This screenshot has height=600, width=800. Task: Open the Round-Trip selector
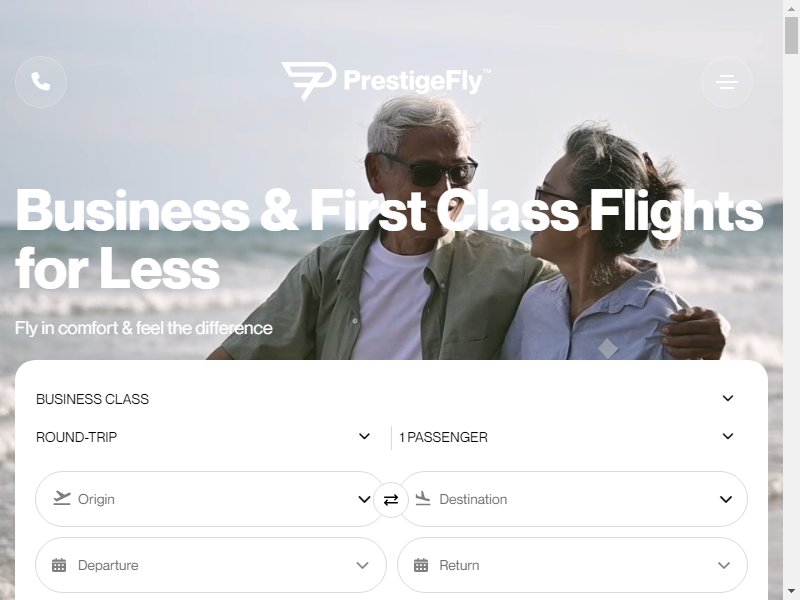coord(204,437)
